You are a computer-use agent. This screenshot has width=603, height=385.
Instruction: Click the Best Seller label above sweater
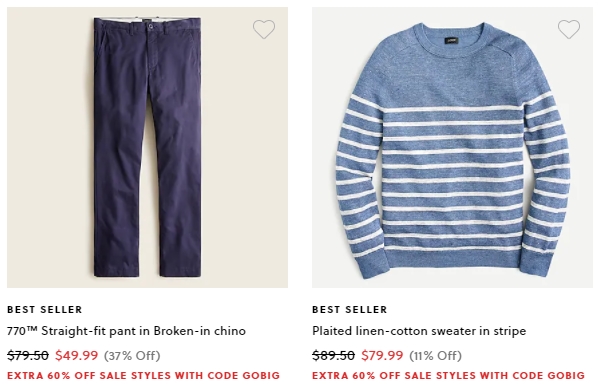point(350,310)
